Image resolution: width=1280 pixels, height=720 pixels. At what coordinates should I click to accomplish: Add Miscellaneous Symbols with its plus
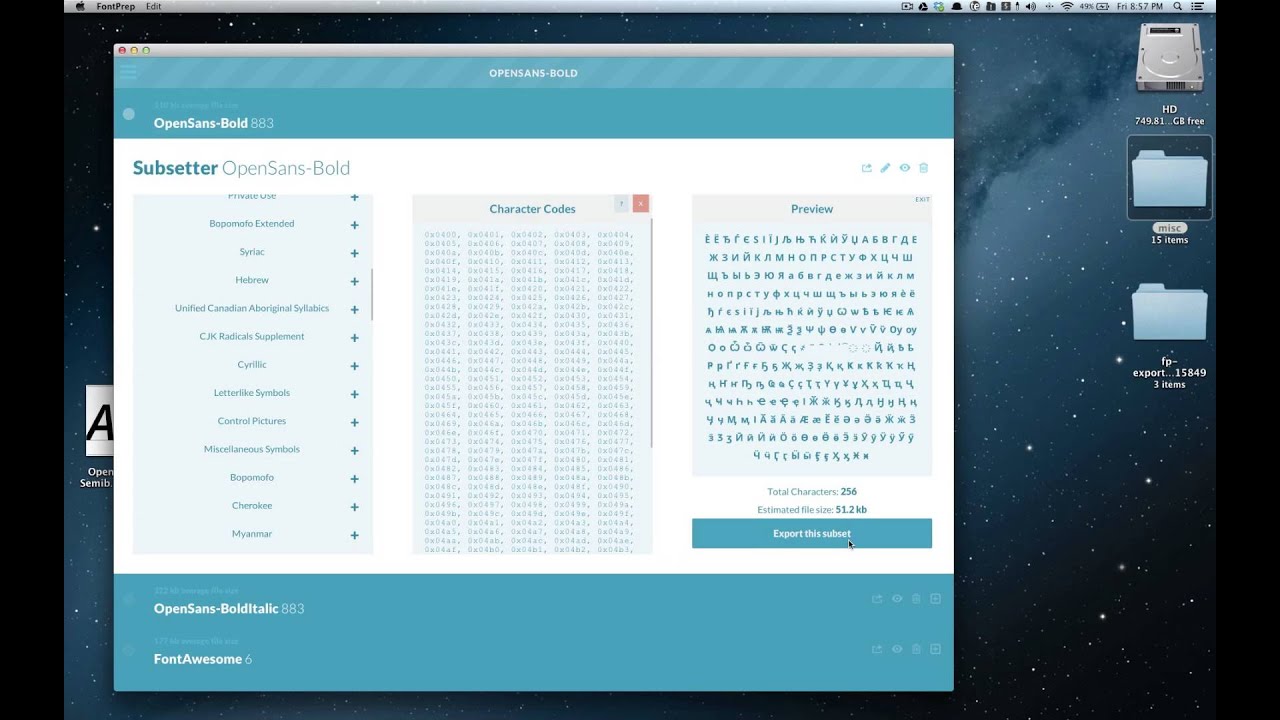point(354,450)
